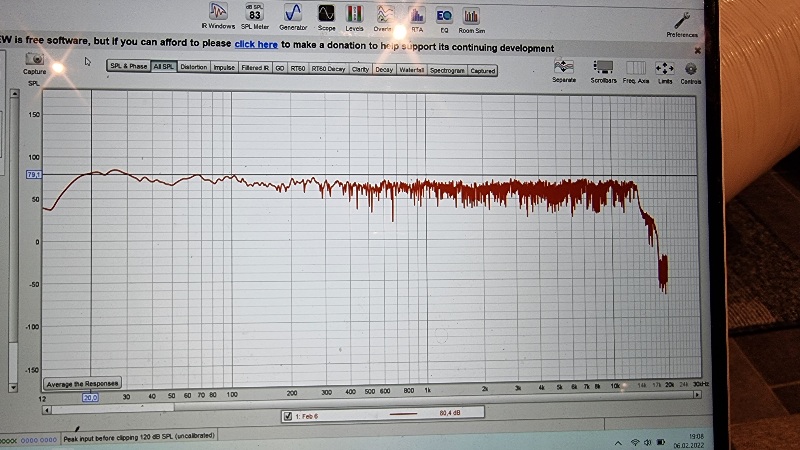
Task: Switch to the Waterfall tab
Action: [x=411, y=69]
